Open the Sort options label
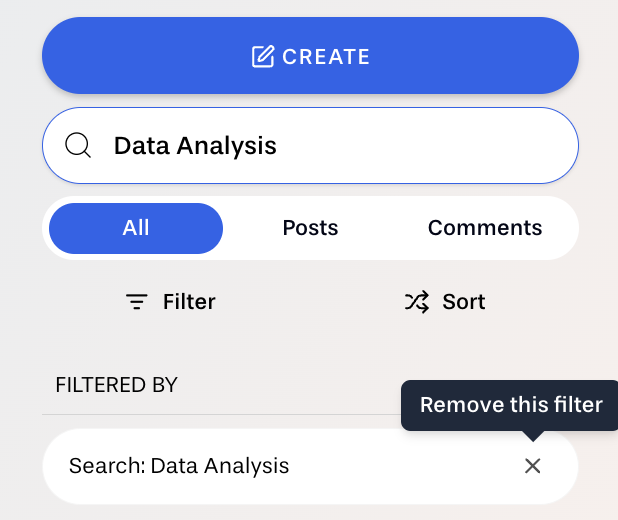 pyautogui.click(x=464, y=302)
